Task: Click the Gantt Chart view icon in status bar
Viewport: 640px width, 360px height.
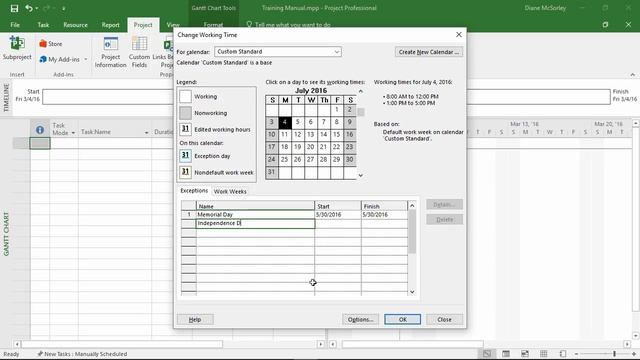Action: [487, 354]
